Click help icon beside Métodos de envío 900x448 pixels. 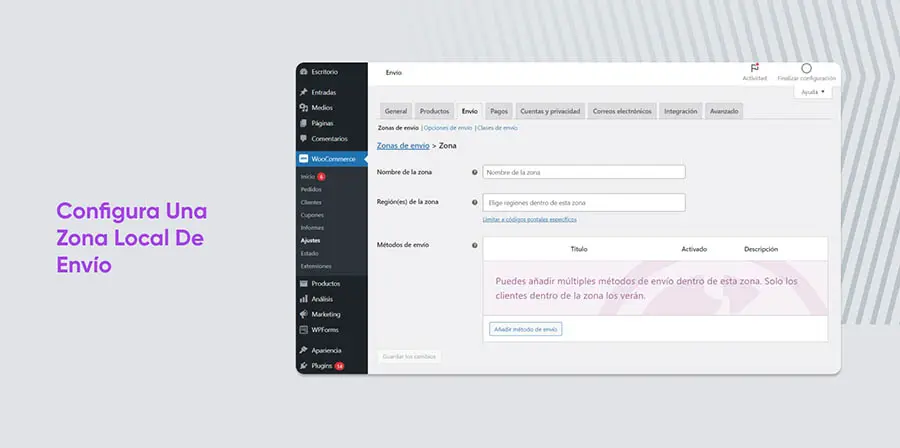(475, 246)
